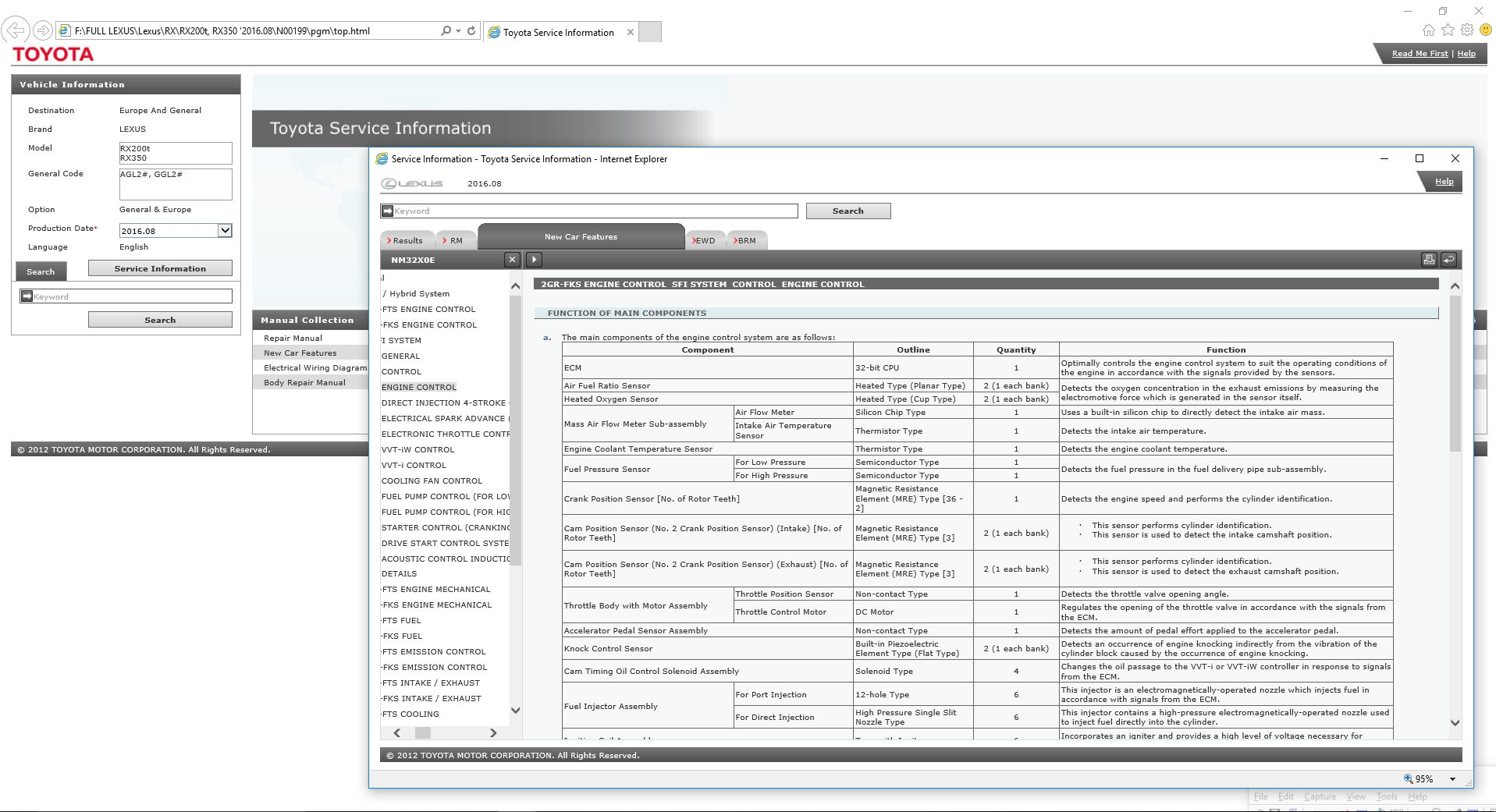This screenshot has height=812, width=1496.
Task: Open a new tab with the blank tab button
Action: point(650,32)
